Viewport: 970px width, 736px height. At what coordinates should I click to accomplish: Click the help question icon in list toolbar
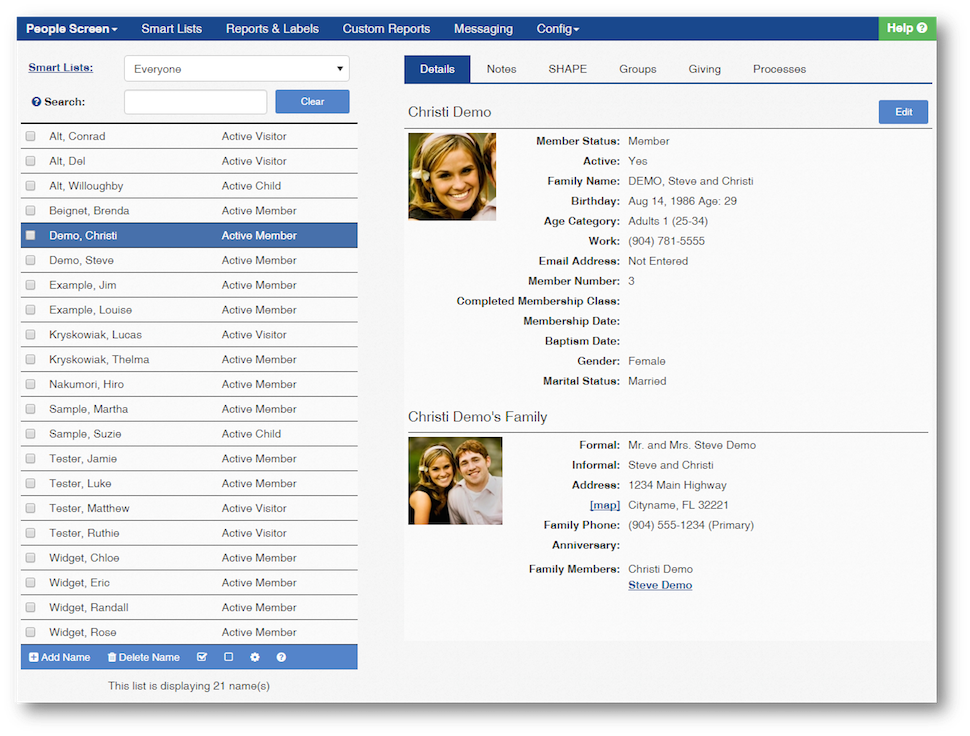coord(281,657)
